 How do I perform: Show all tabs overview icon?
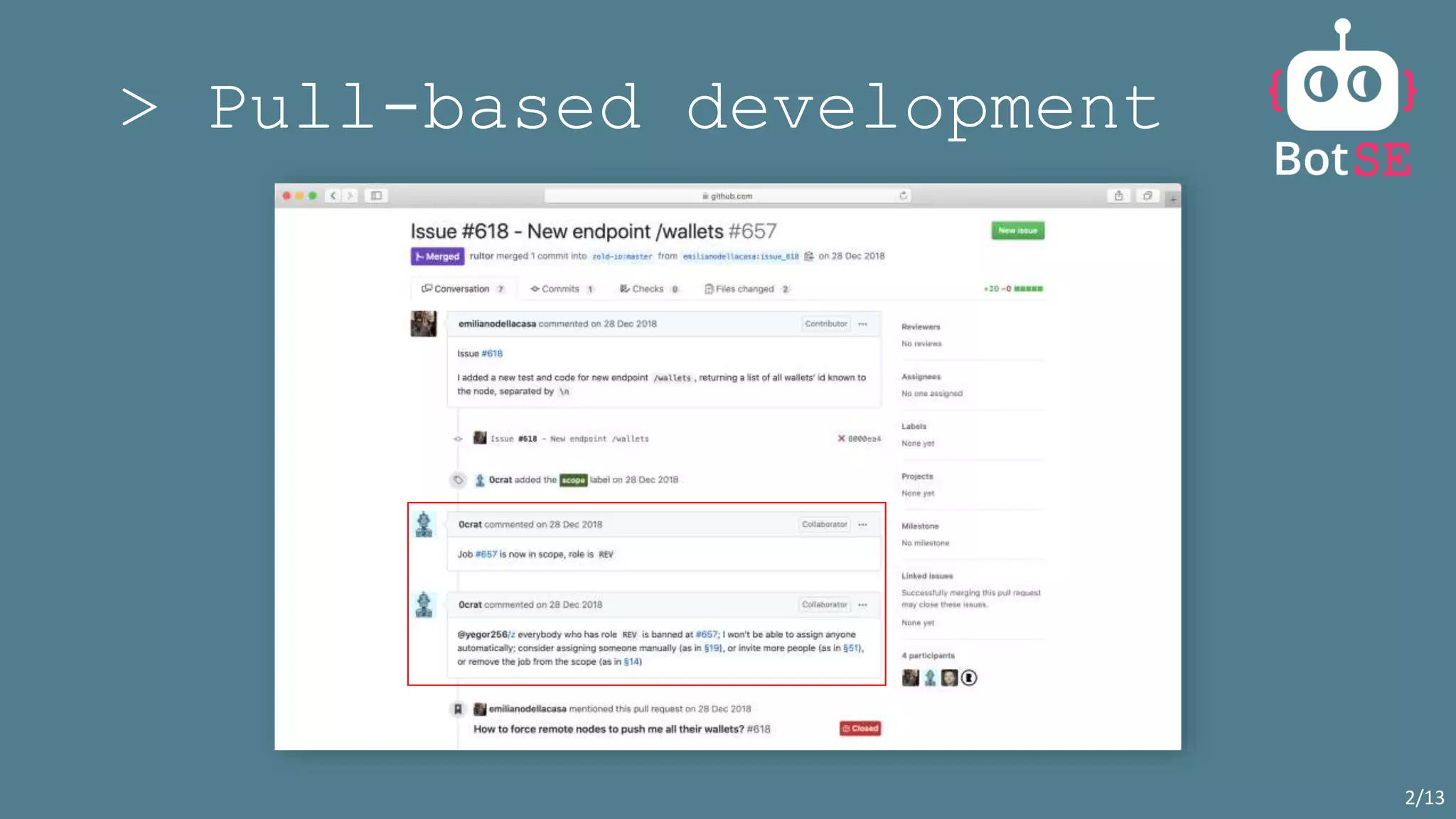(1147, 196)
